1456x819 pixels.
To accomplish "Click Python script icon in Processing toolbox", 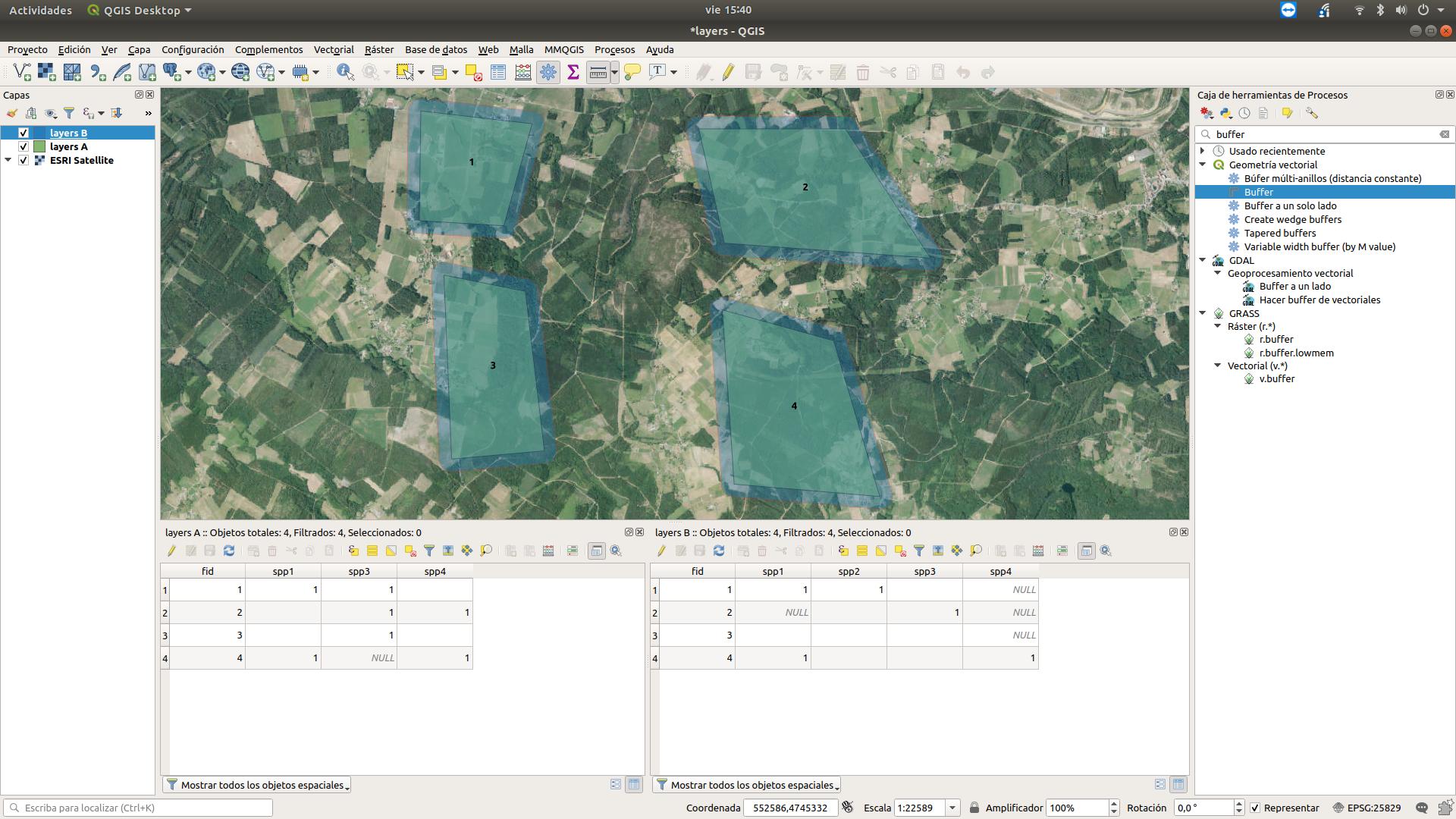I will pyautogui.click(x=1226, y=113).
